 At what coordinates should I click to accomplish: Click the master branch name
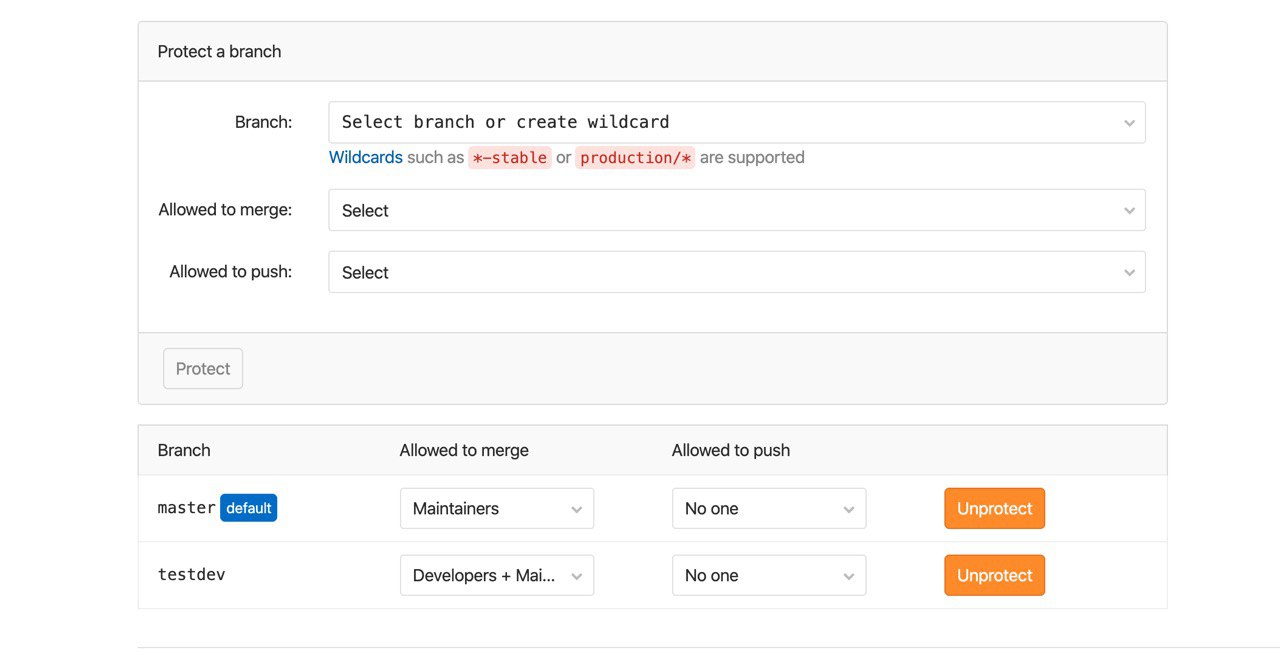(186, 508)
